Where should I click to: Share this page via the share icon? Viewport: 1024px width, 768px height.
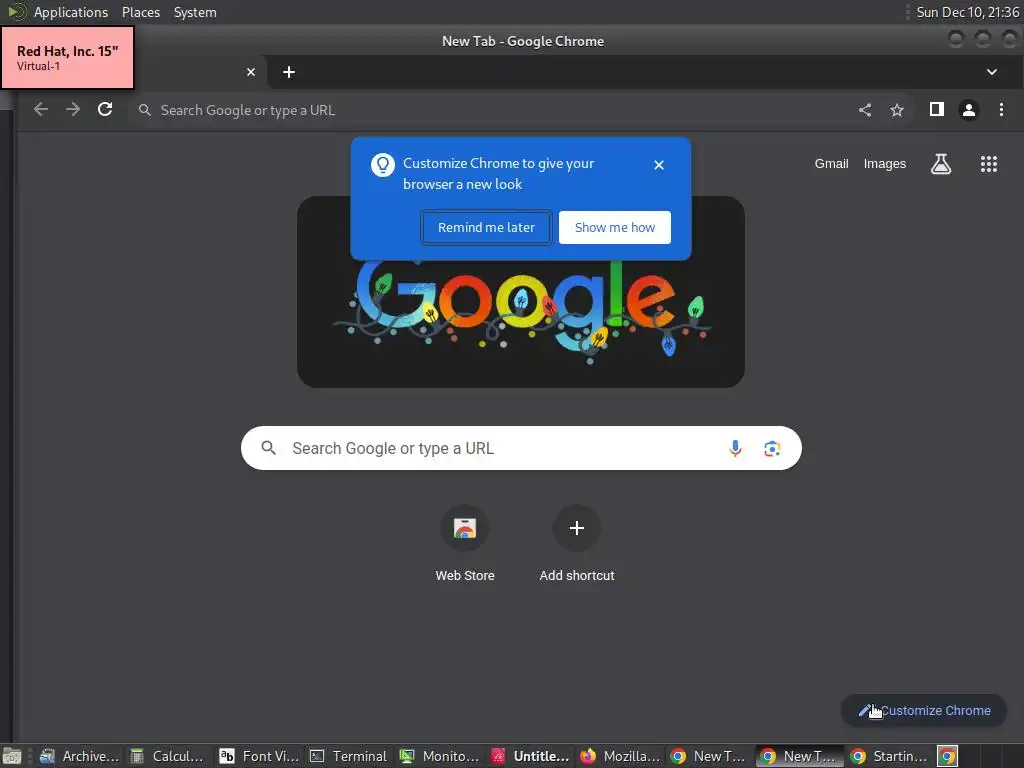(x=865, y=110)
